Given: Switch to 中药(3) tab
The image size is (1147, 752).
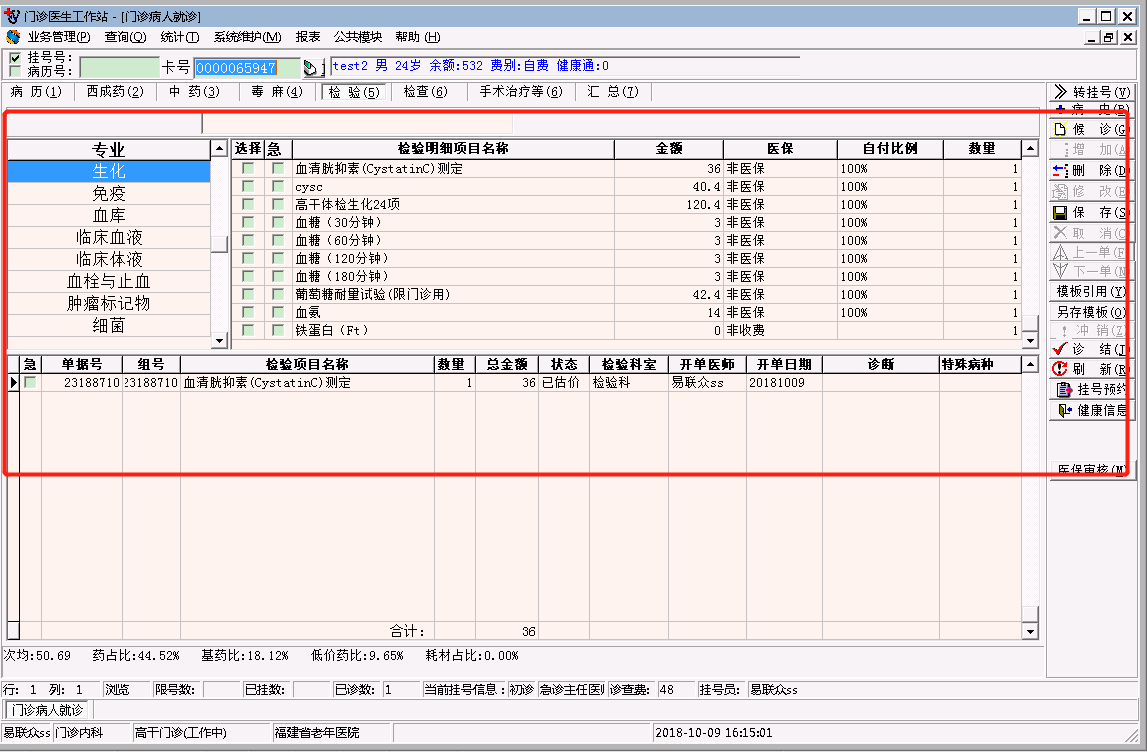Looking at the screenshot, I should (194, 91).
